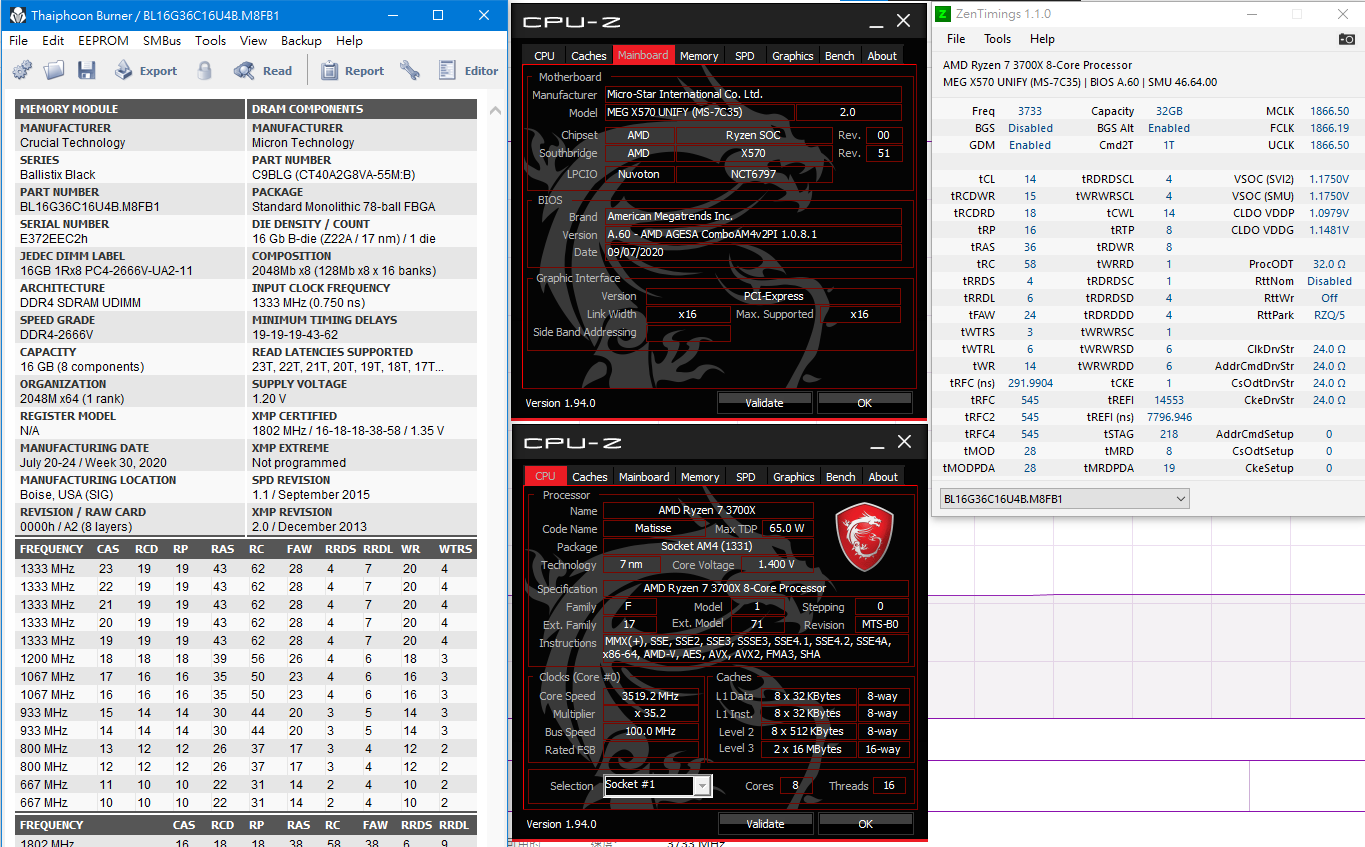
Task: Switch to Memory tab in upper CPU-Z window
Action: point(698,56)
